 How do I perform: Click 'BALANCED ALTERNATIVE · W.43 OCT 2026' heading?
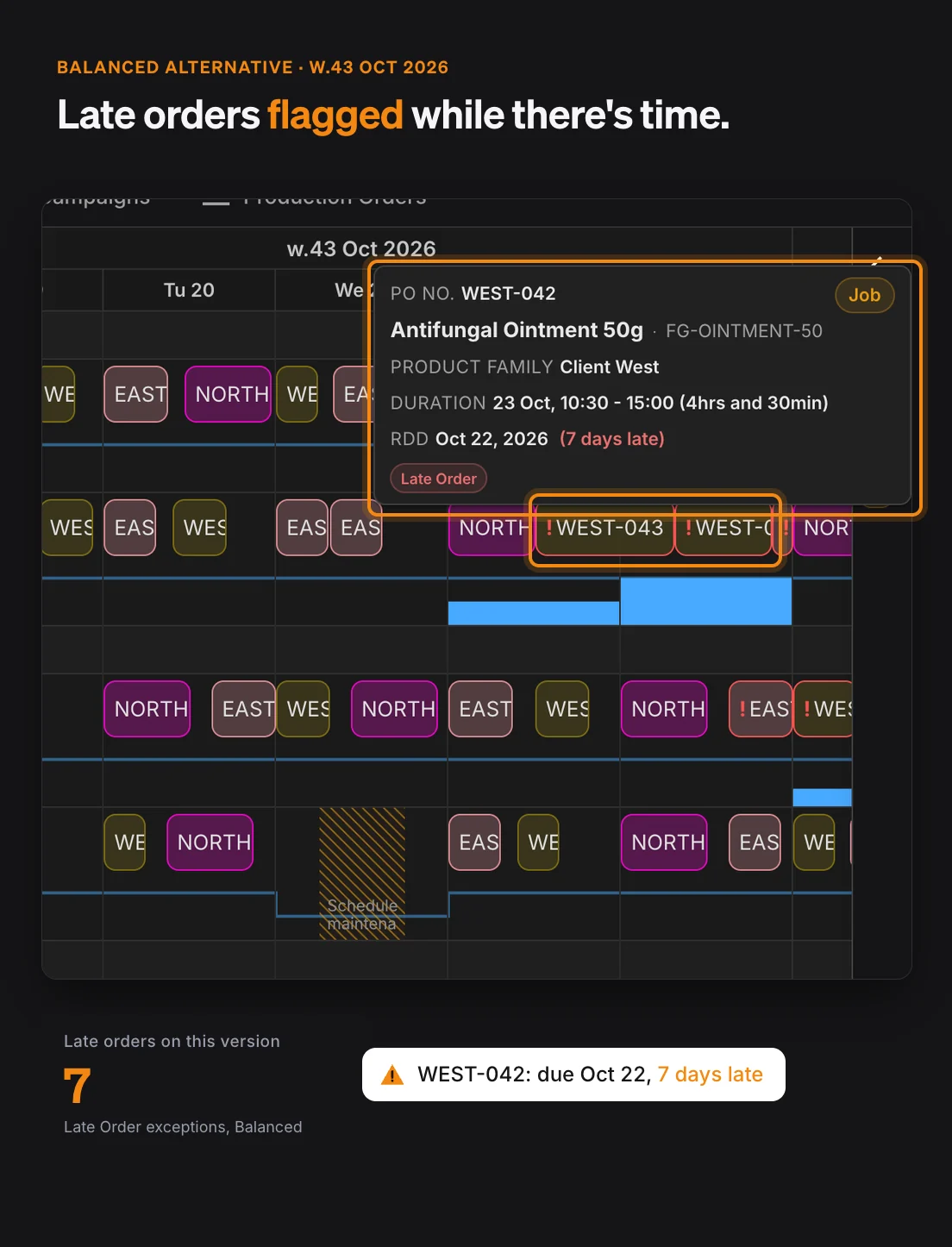pyautogui.click(x=253, y=67)
